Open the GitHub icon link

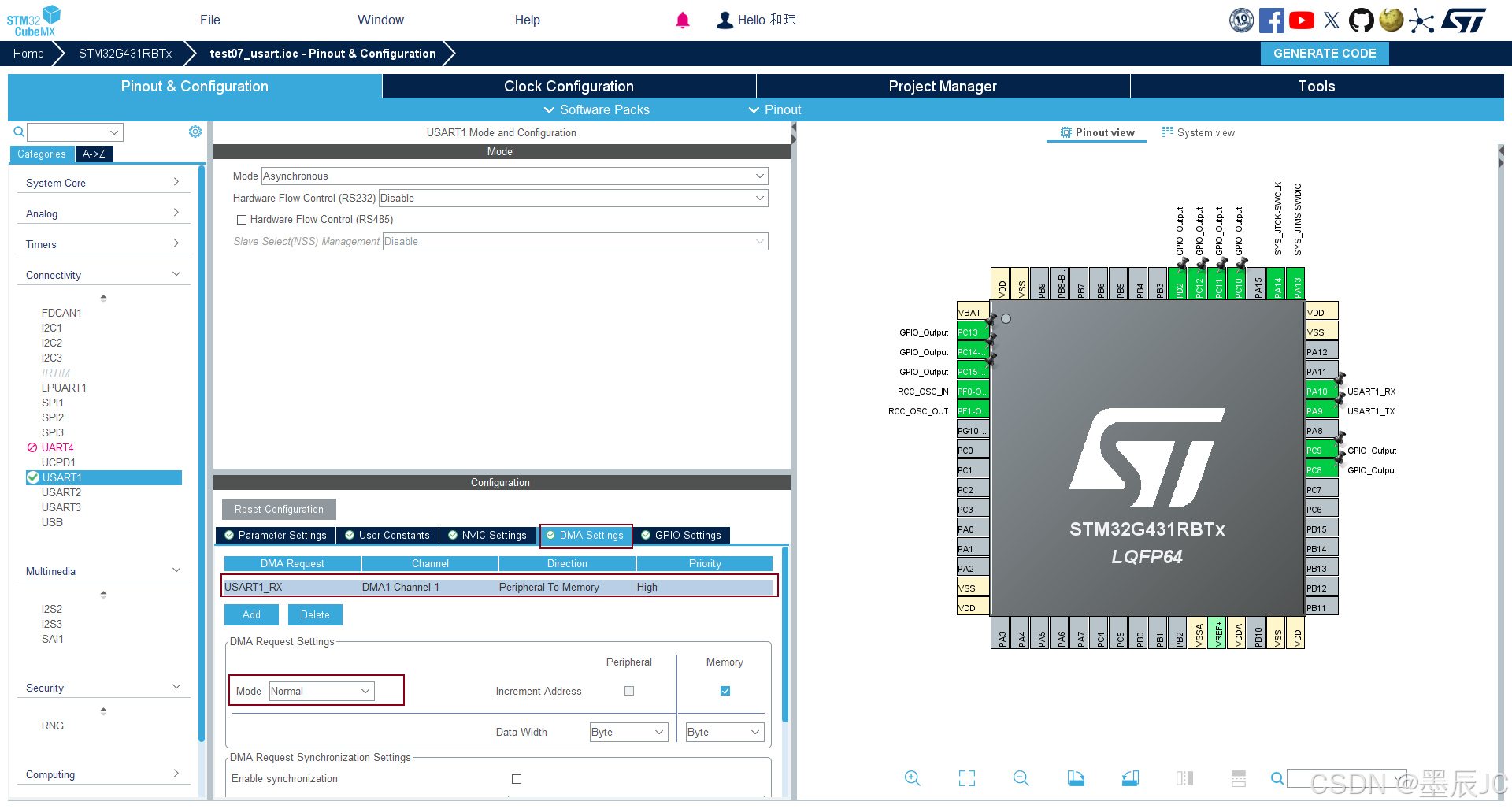coord(1361,20)
